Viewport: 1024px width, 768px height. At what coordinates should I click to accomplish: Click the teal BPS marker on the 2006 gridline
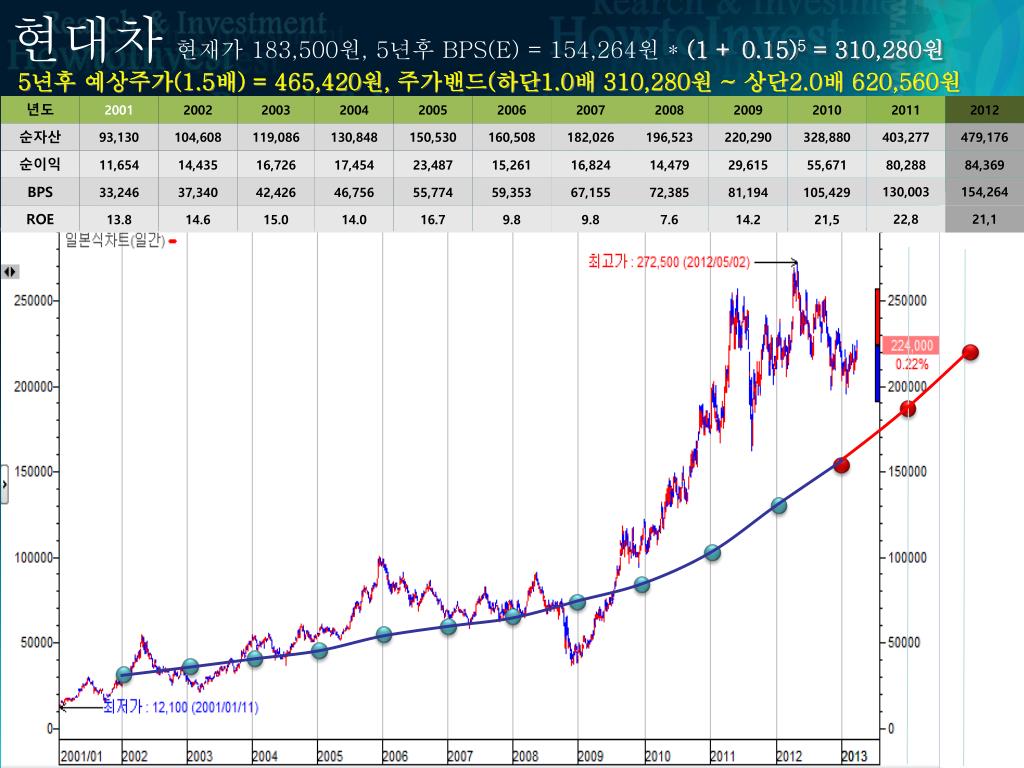tap(384, 634)
